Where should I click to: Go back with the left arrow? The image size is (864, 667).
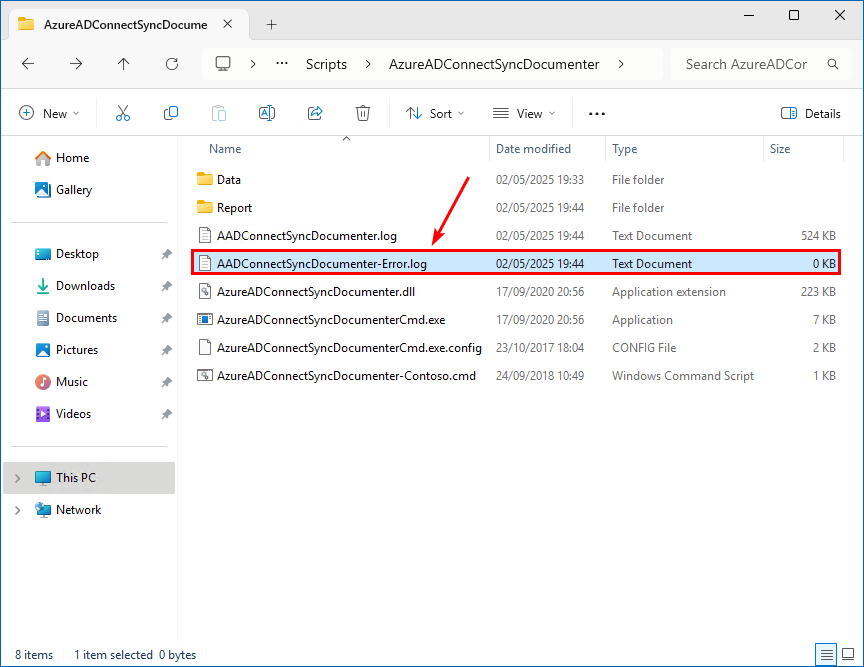(x=28, y=64)
